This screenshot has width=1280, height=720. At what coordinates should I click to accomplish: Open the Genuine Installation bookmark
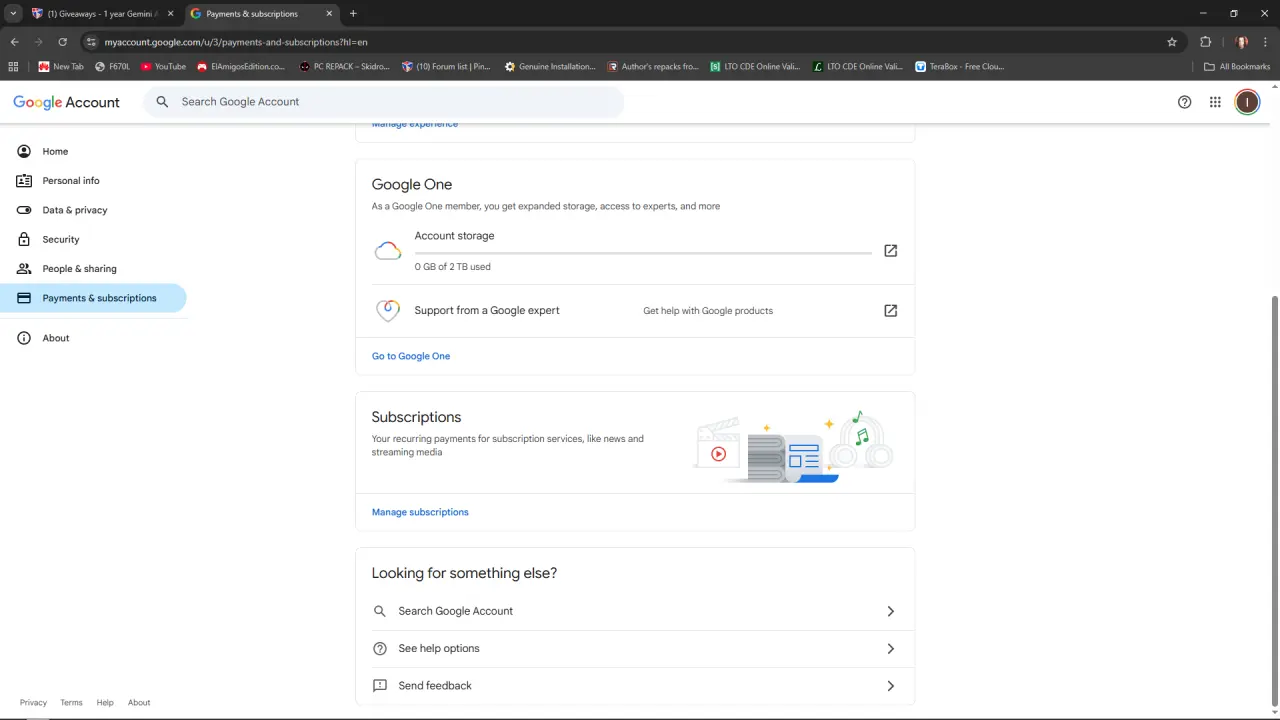pyautogui.click(x=550, y=67)
